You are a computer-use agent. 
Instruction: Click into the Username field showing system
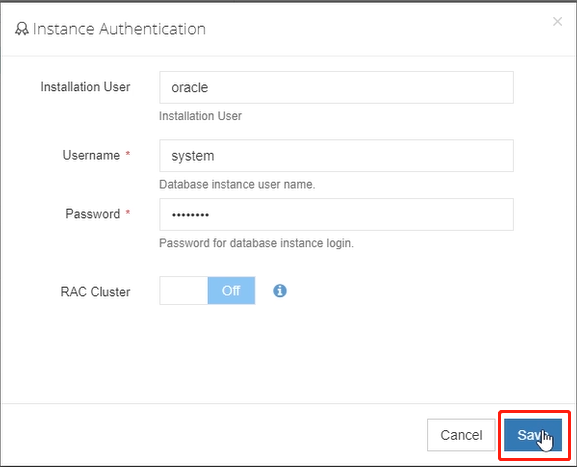tap(336, 156)
